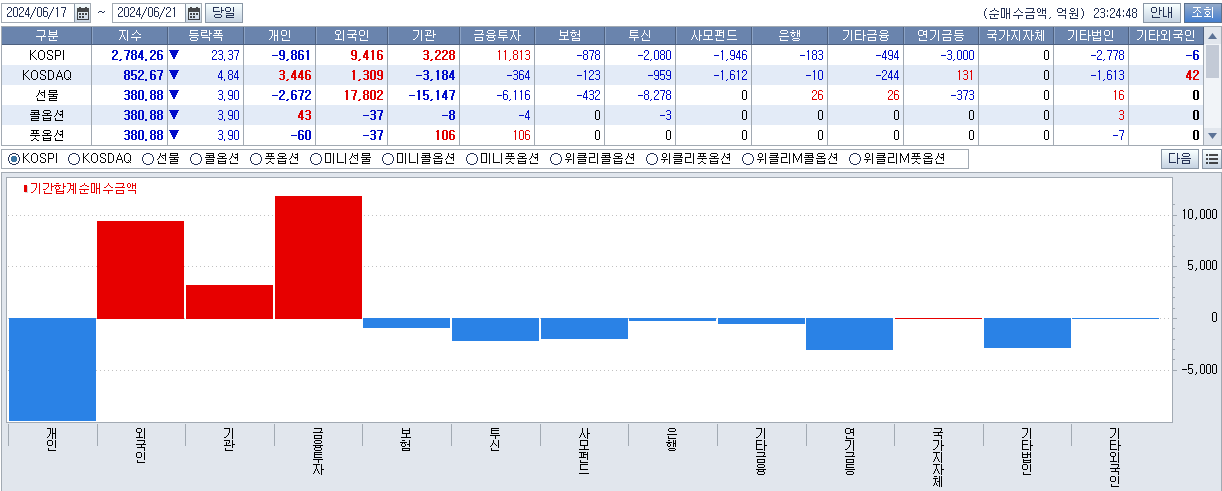Click the red 금융투자 bar in chart
Image resolution: width=1222 pixels, height=491 pixels.
point(318,257)
